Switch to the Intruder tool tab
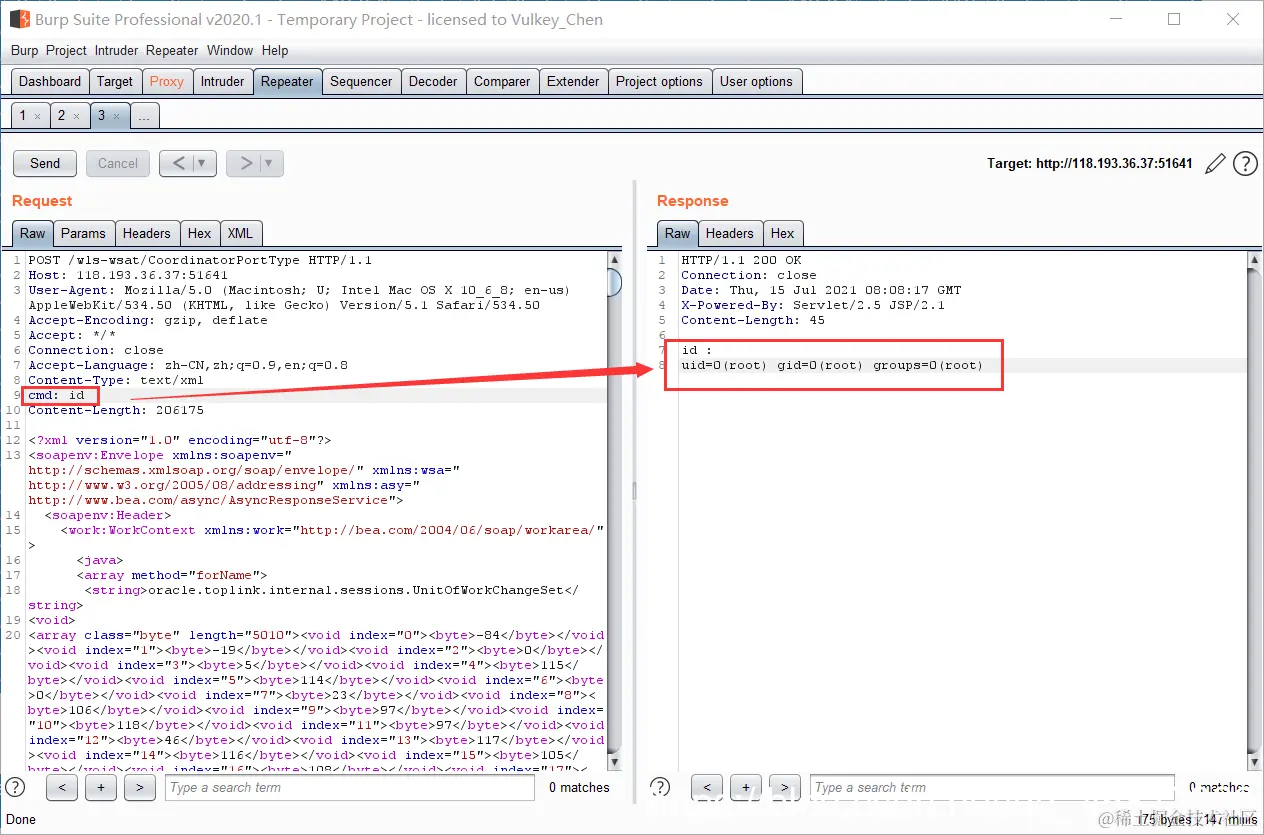The width and height of the screenshot is (1264, 835). 222,82
